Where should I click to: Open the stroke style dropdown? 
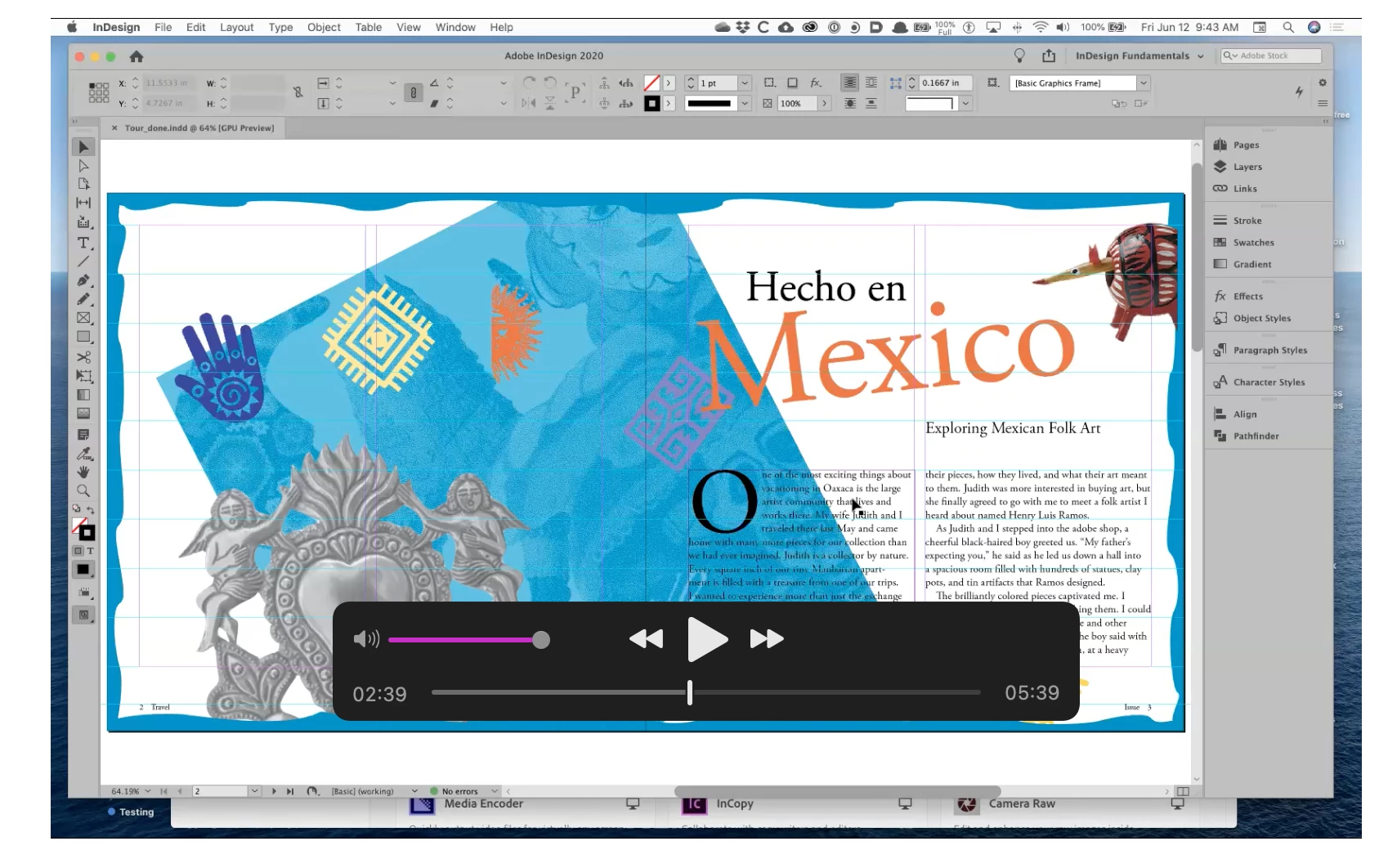coord(745,103)
